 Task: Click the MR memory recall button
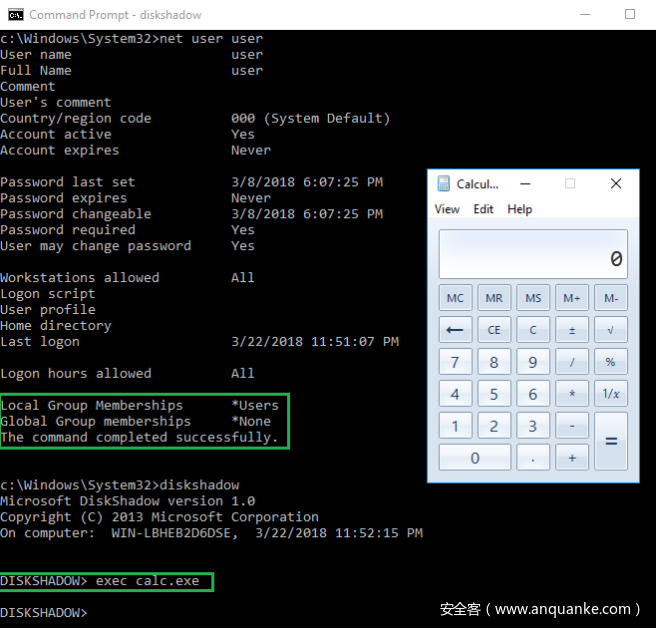tap(494, 298)
